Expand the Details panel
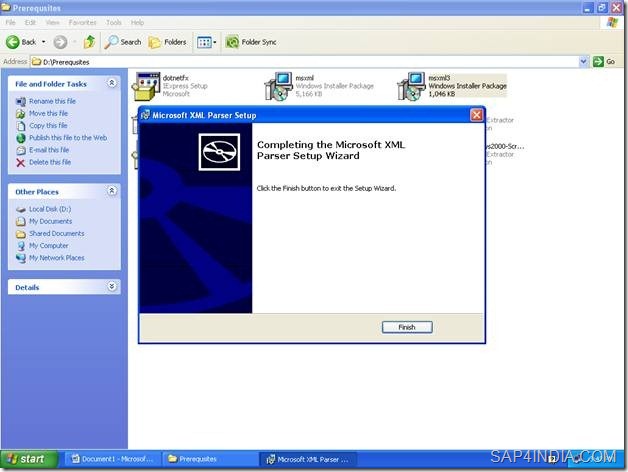 [x=112, y=286]
